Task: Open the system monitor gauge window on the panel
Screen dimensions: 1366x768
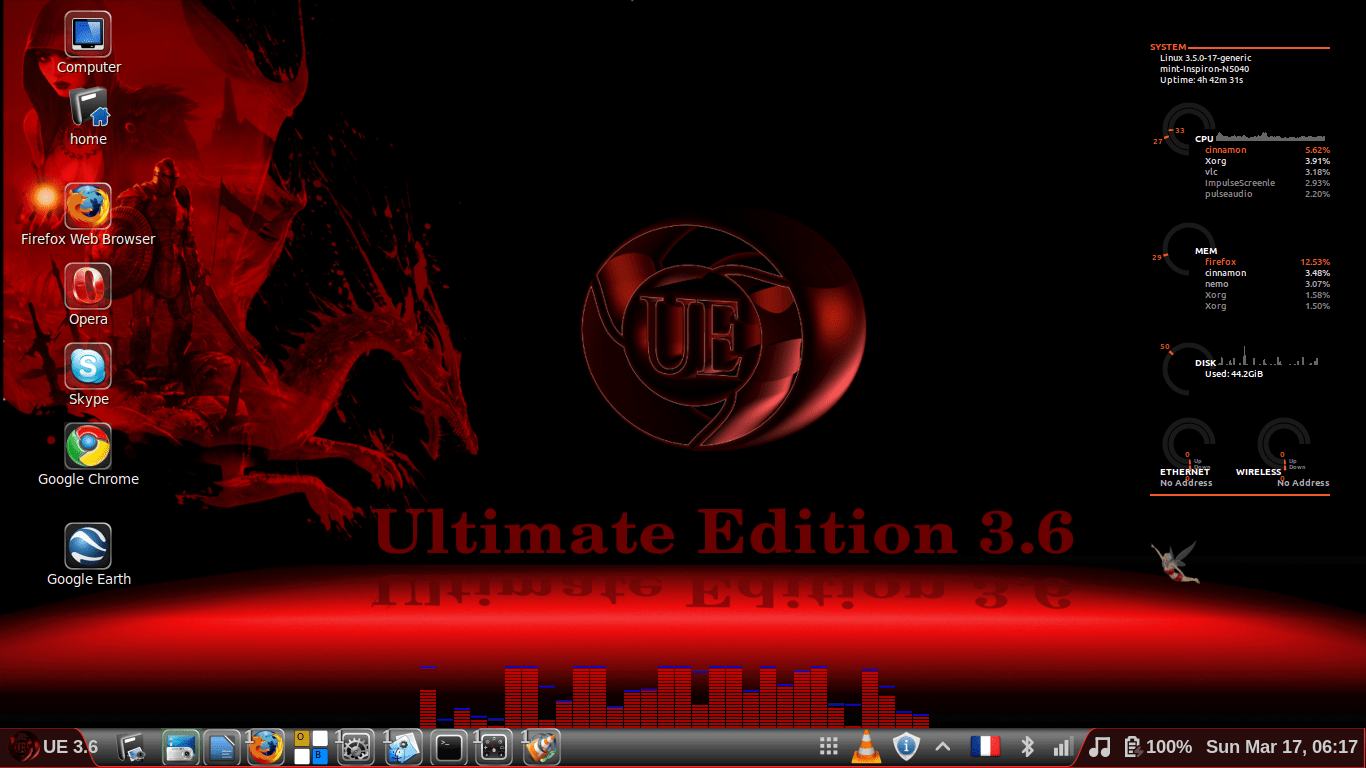Action: (494, 747)
